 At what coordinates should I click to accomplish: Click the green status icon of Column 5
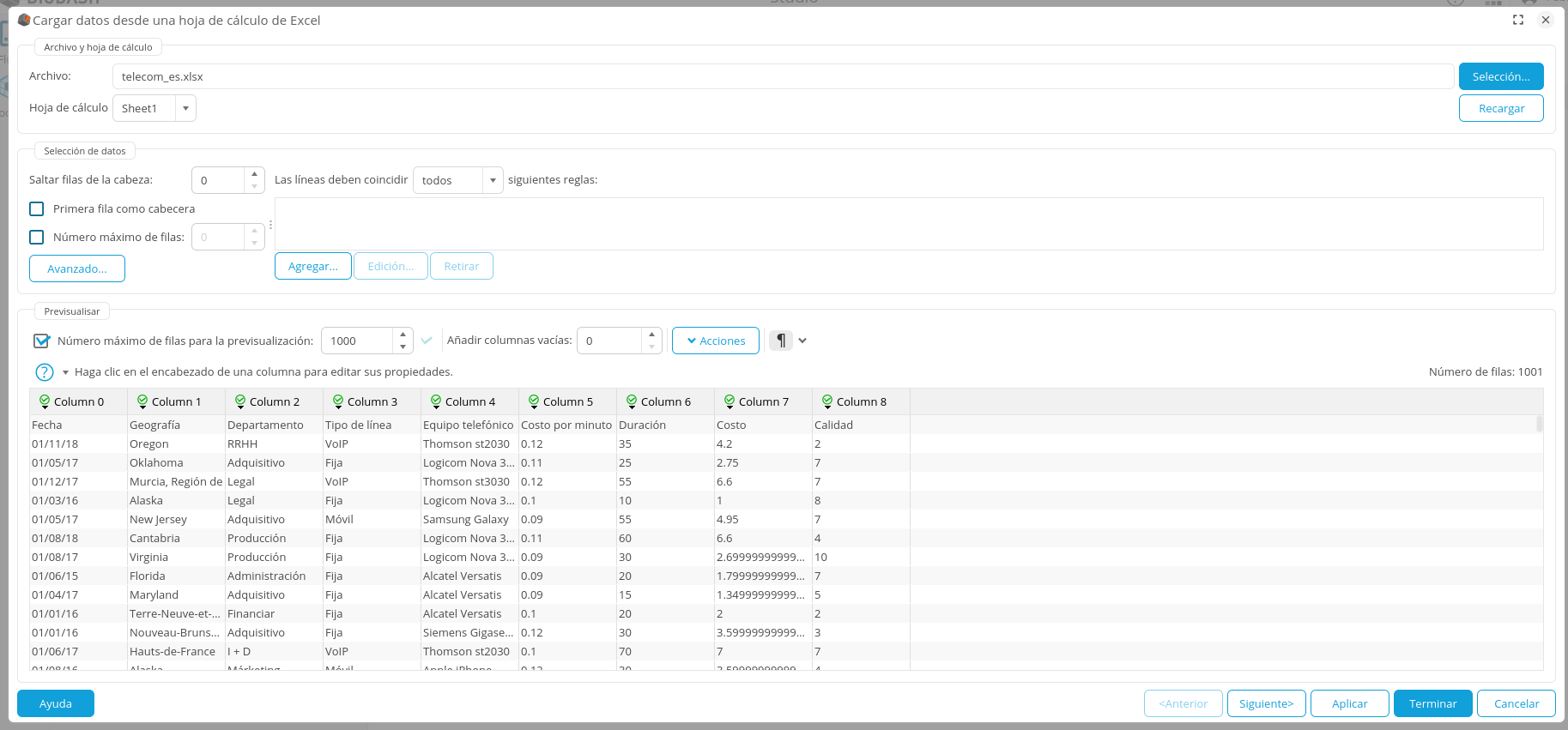pos(534,401)
